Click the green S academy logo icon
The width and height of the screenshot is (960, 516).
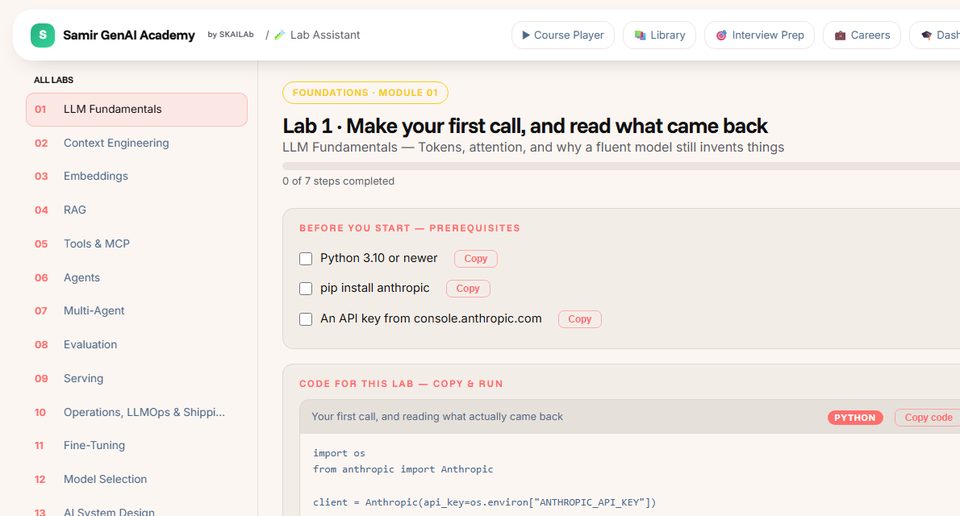click(43, 36)
